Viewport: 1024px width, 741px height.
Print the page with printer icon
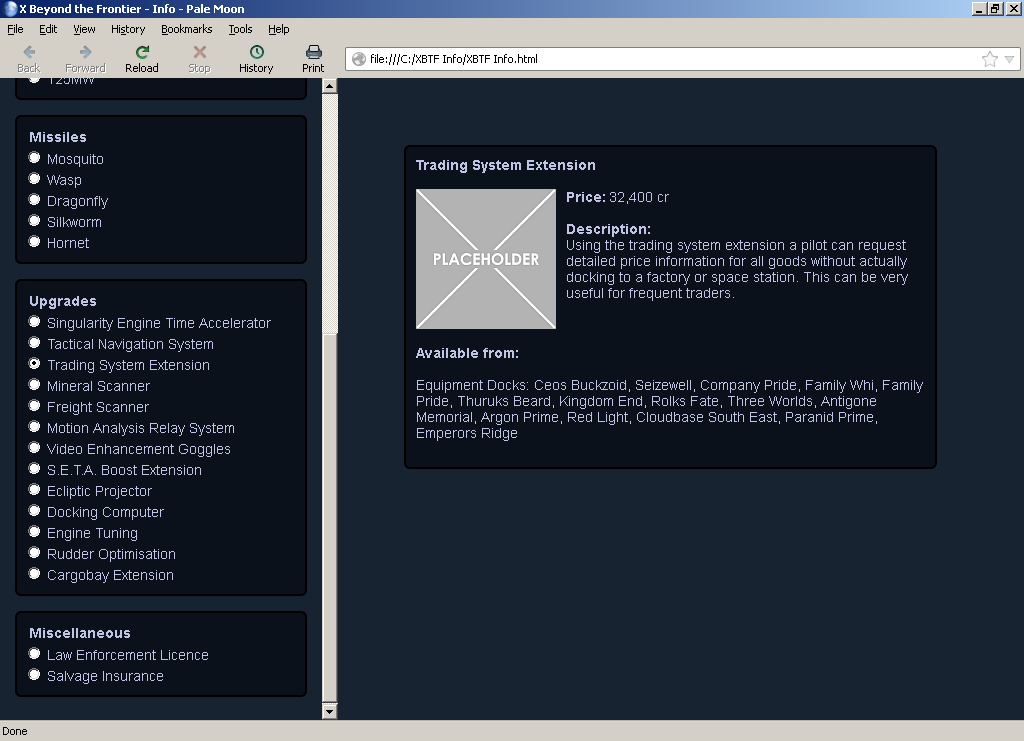313,52
